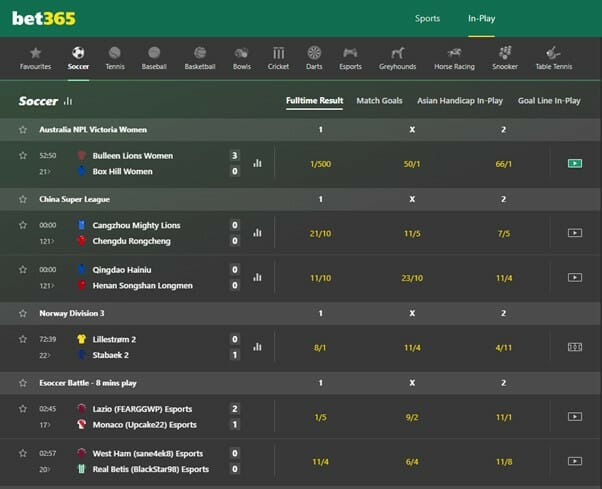Bet on Stabaek 2 at 4/11

(504, 348)
